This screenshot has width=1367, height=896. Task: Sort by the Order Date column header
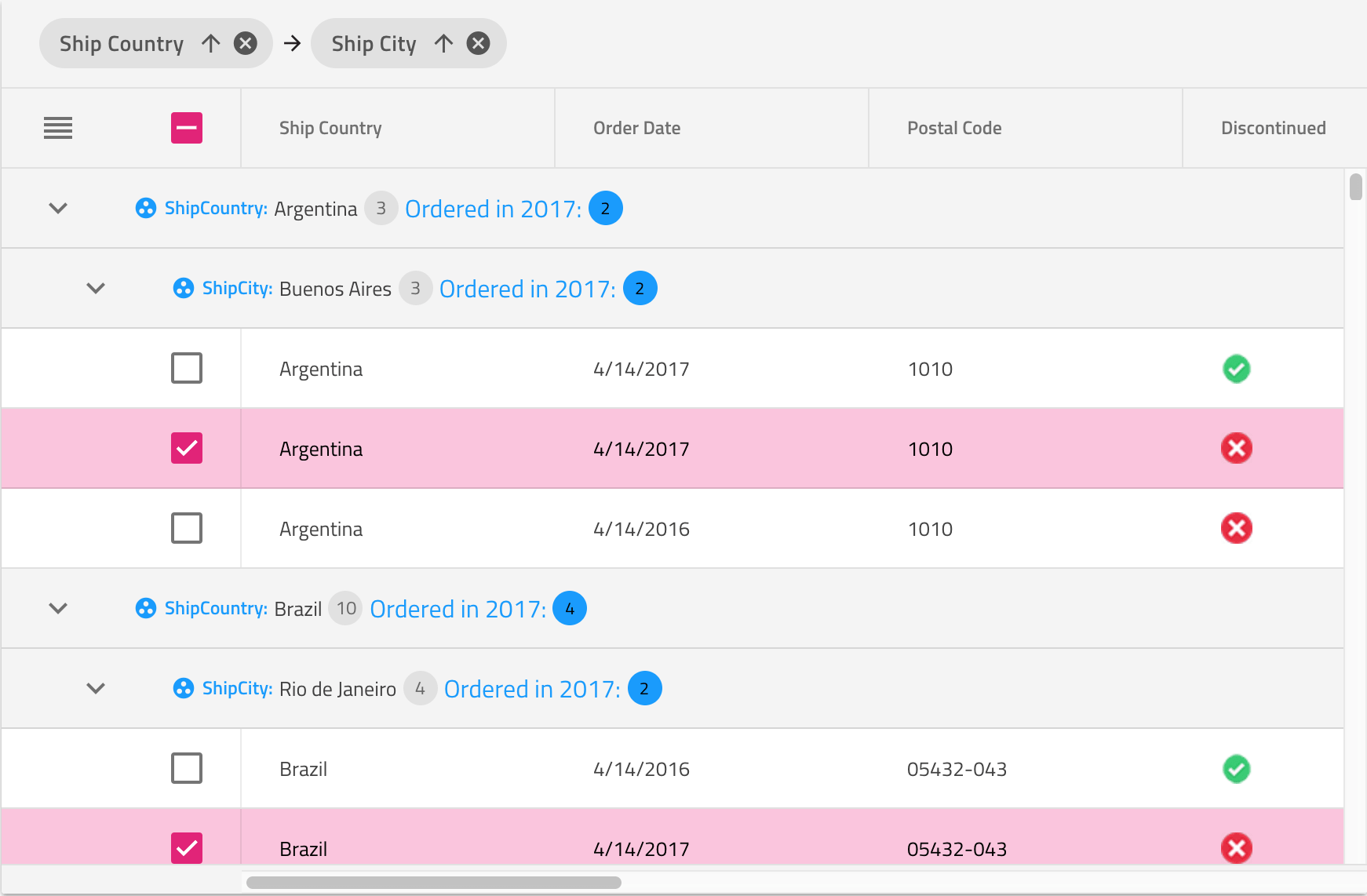(636, 128)
